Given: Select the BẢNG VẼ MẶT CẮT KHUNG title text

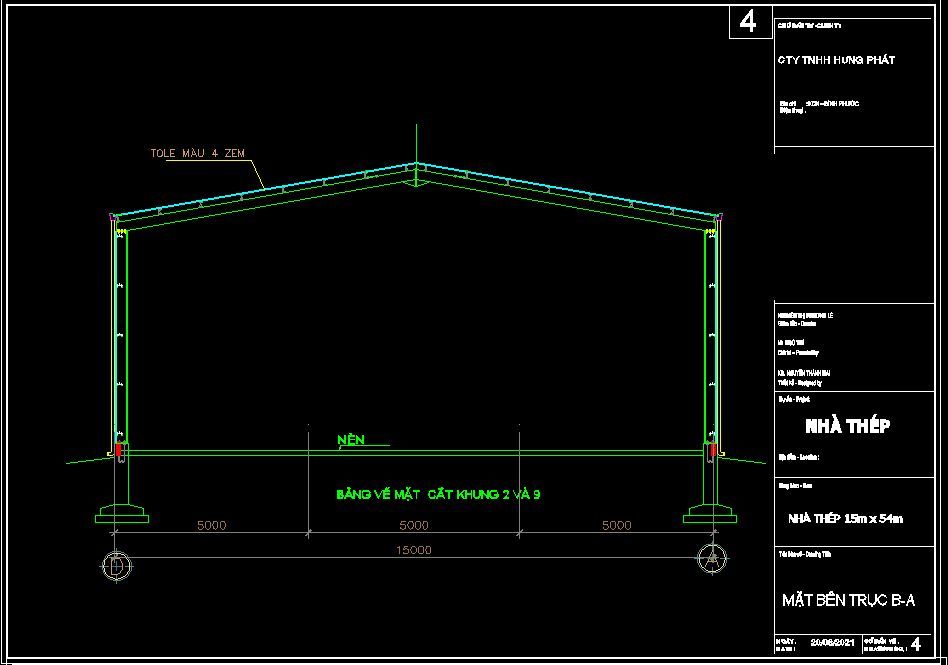Looking at the screenshot, I should 438,494.
